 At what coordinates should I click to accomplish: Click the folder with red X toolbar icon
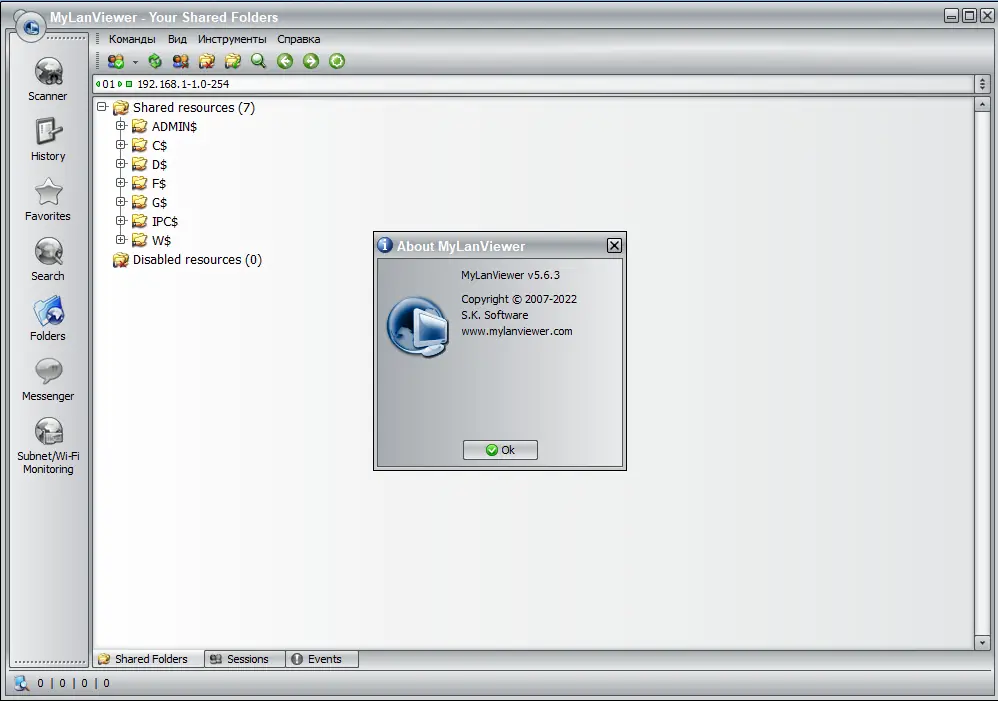pyautogui.click(x=207, y=61)
